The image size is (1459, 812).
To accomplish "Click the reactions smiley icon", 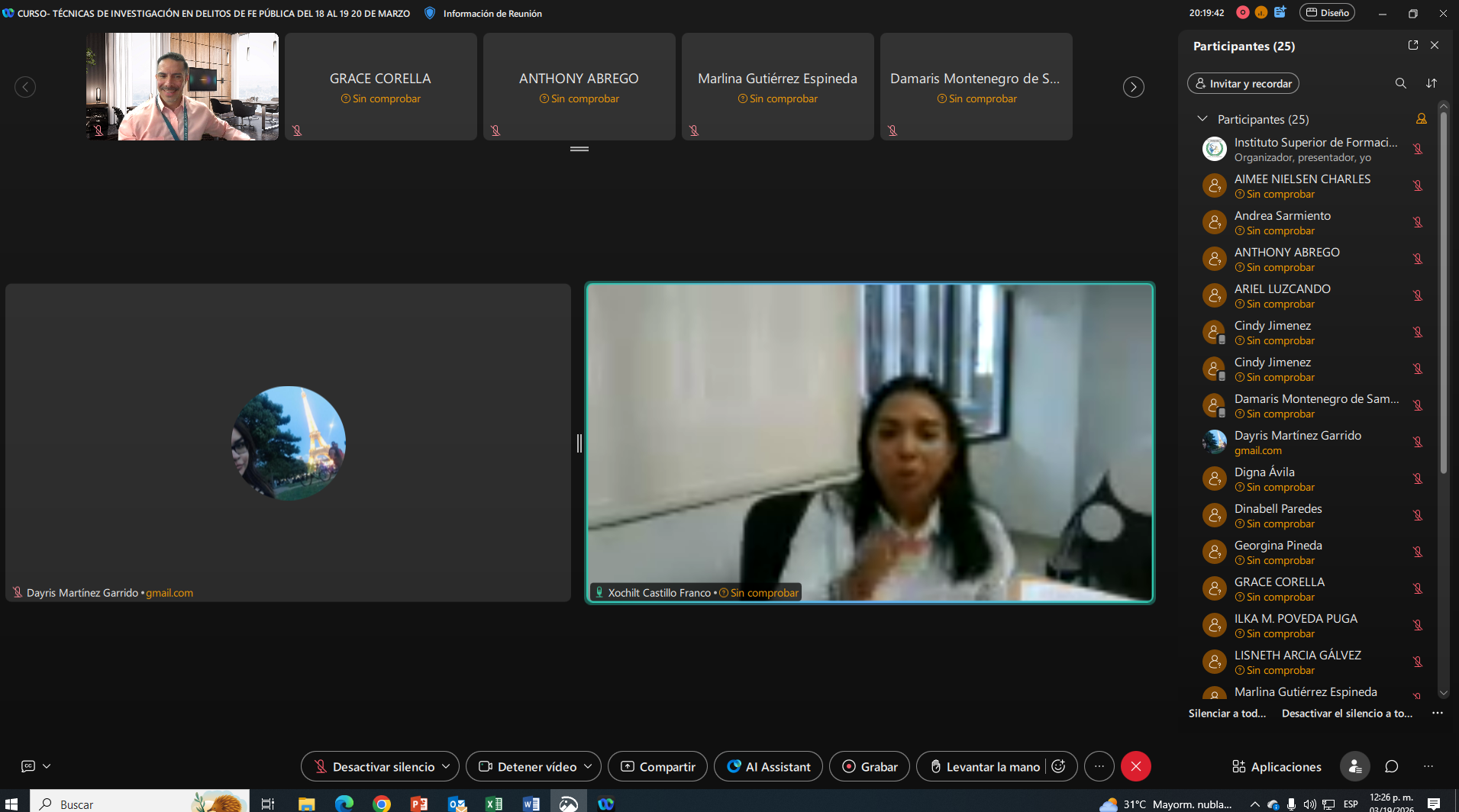I will tap(1059, 766).
